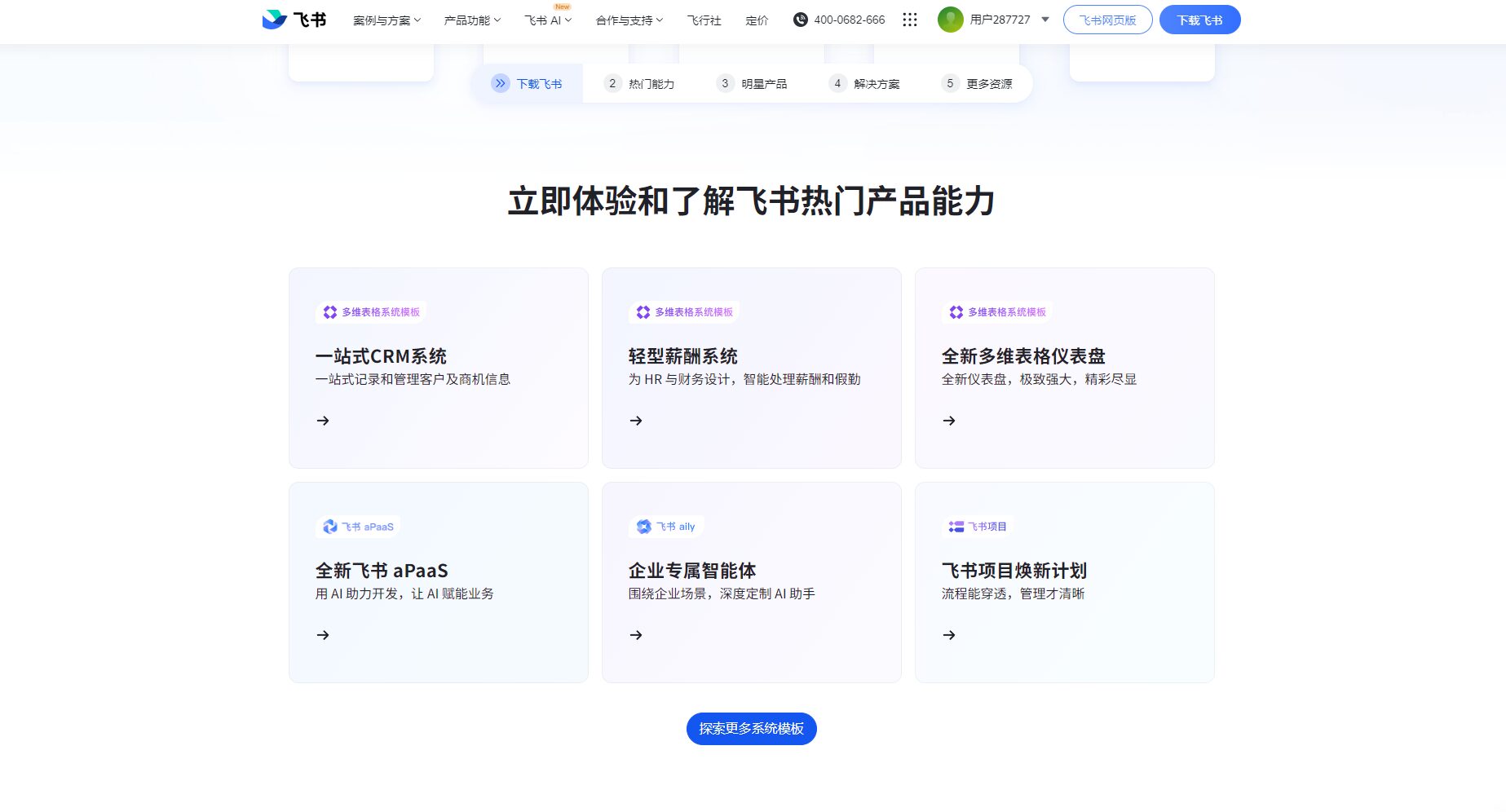Expand the 案例与方案 menu

(386, 20)
